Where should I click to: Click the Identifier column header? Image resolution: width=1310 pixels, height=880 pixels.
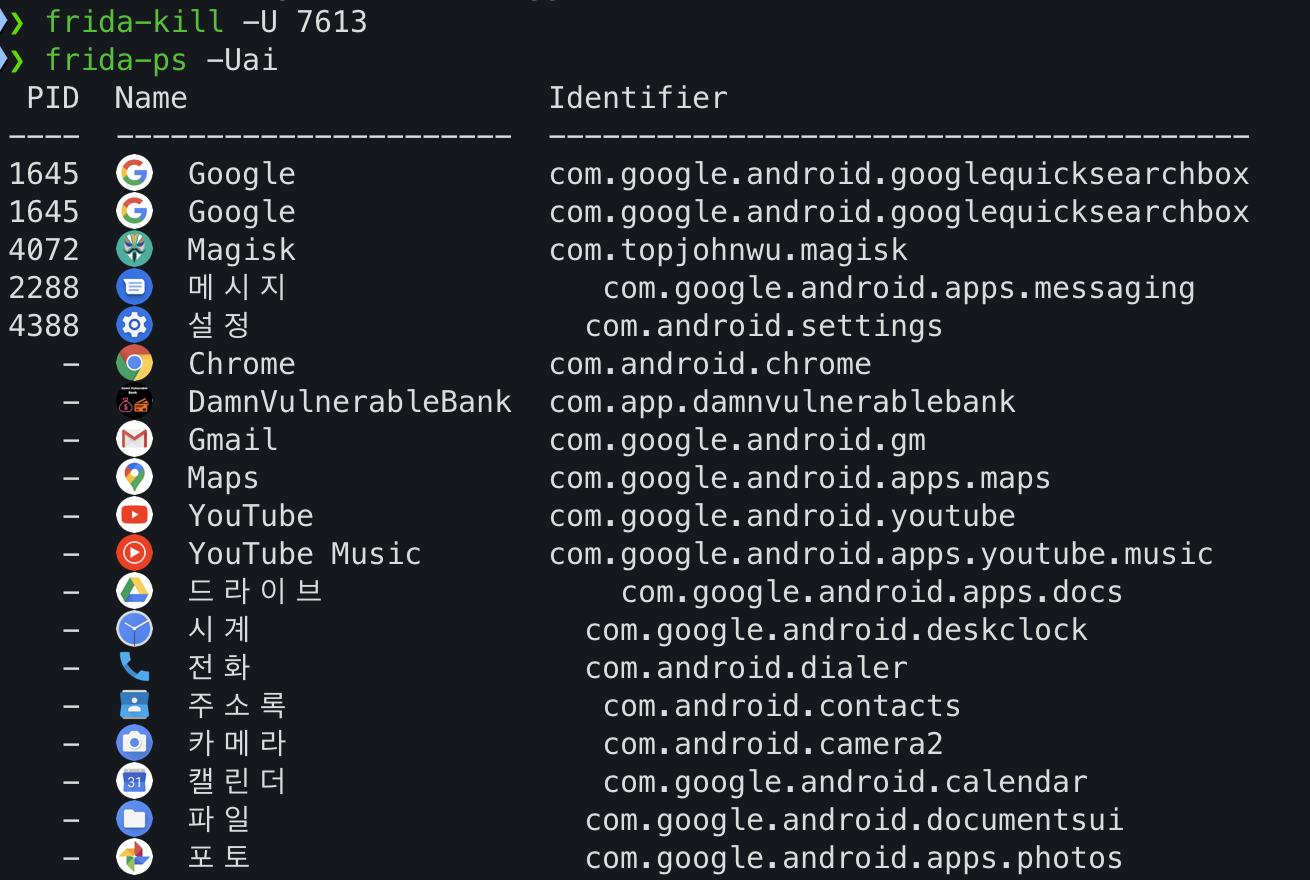(638, 98)
